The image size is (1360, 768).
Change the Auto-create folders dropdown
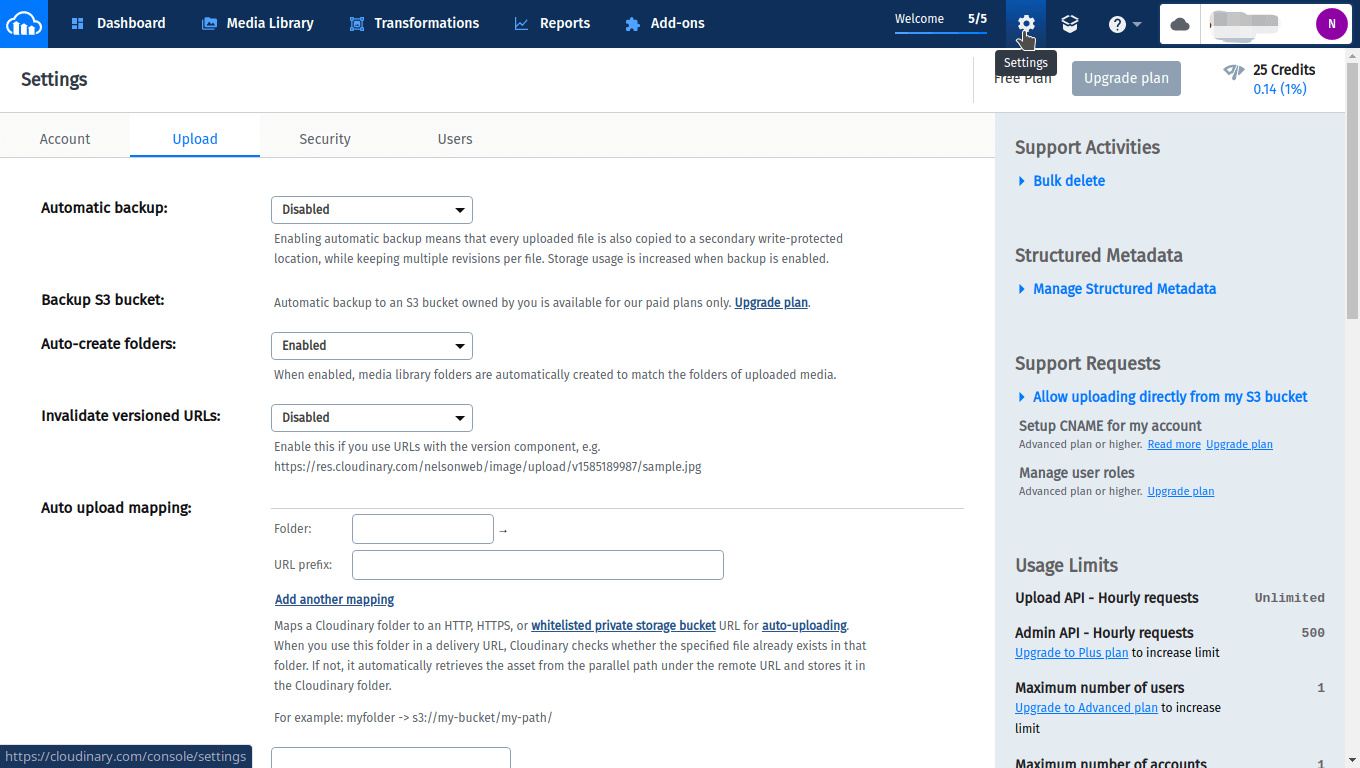click(x=371, y=345)
